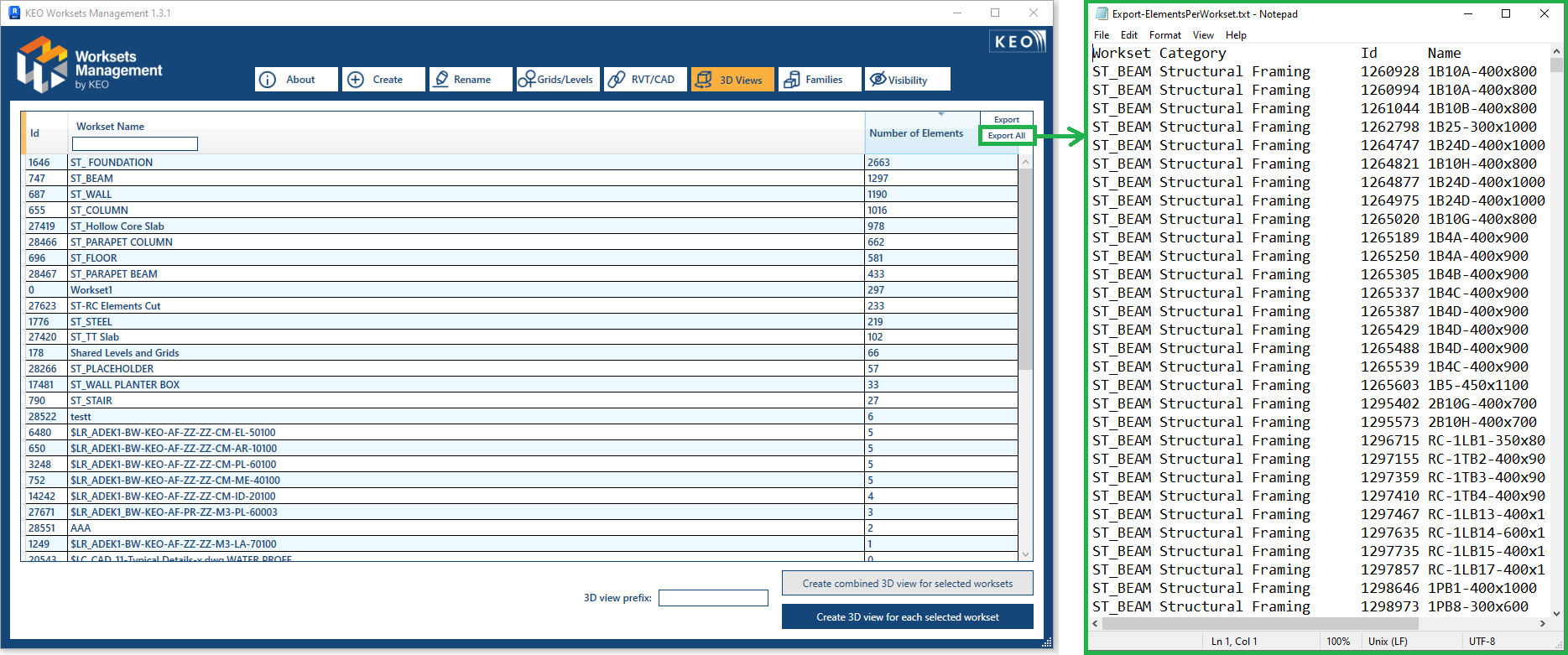The height and width of the screenshot is (655, 1568).
Task: Select the 3D Views tab
Action: 732,80
